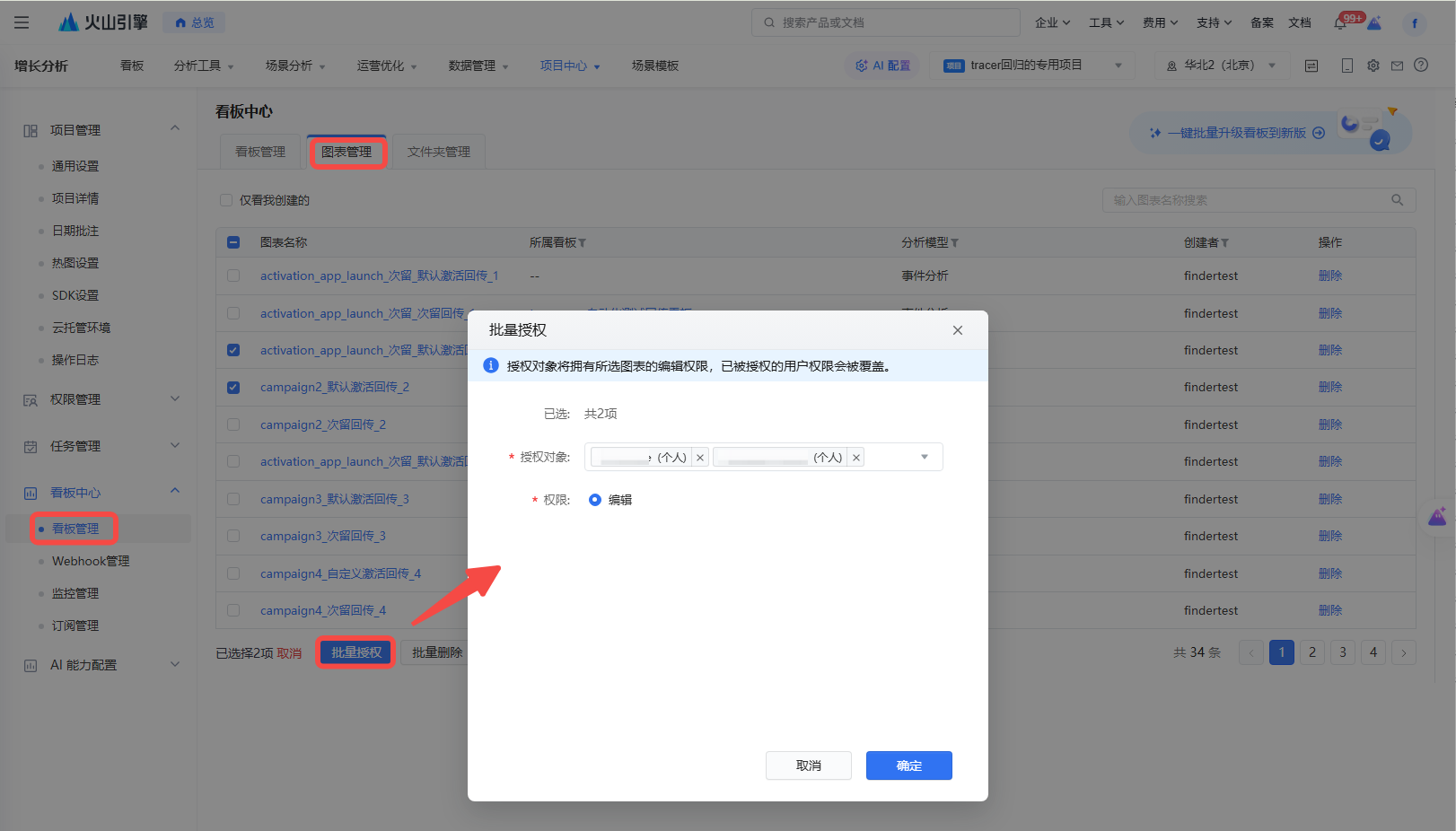
Task: Click the 项目管理 sidebar icon
Action: [x=31, y=131]
